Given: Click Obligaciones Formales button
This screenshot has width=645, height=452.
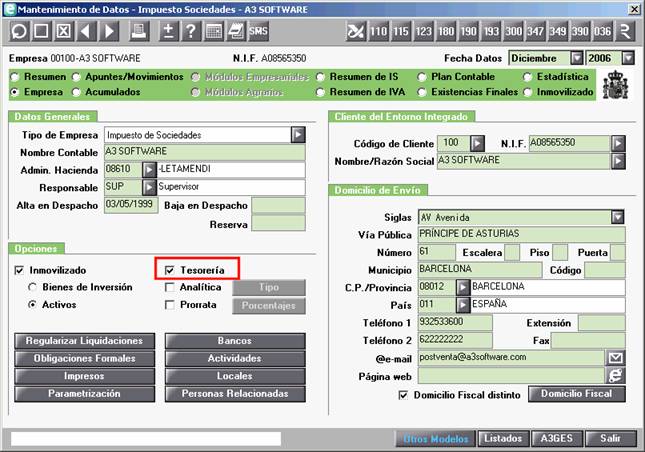Looking at the screenshot, I should [x=84, y=359].
